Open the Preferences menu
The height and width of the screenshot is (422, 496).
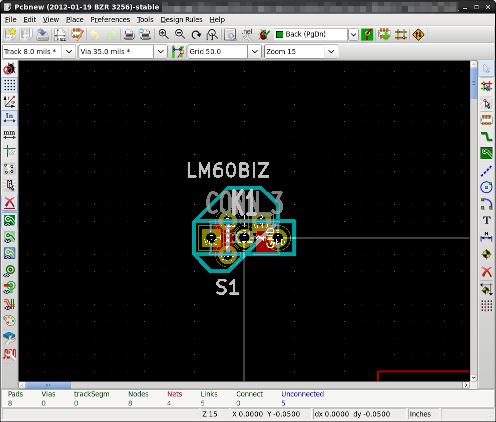[x=110, y=20]
